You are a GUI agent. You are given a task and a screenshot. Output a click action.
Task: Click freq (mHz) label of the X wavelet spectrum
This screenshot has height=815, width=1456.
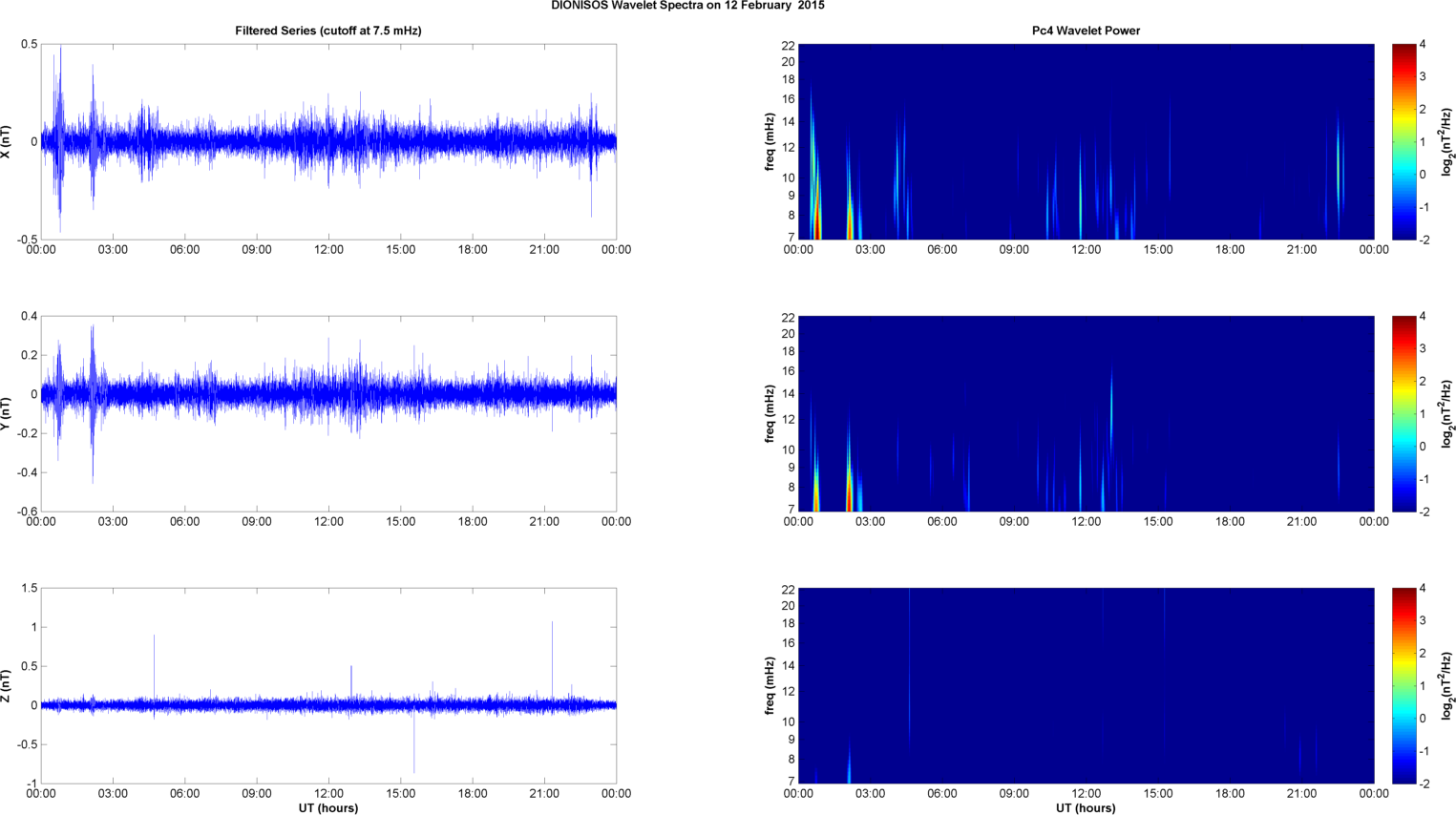770,141
